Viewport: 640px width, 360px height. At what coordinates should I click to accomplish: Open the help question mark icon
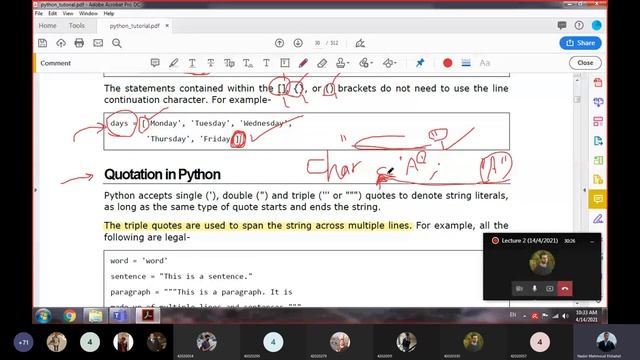click(x=579, y=25)
